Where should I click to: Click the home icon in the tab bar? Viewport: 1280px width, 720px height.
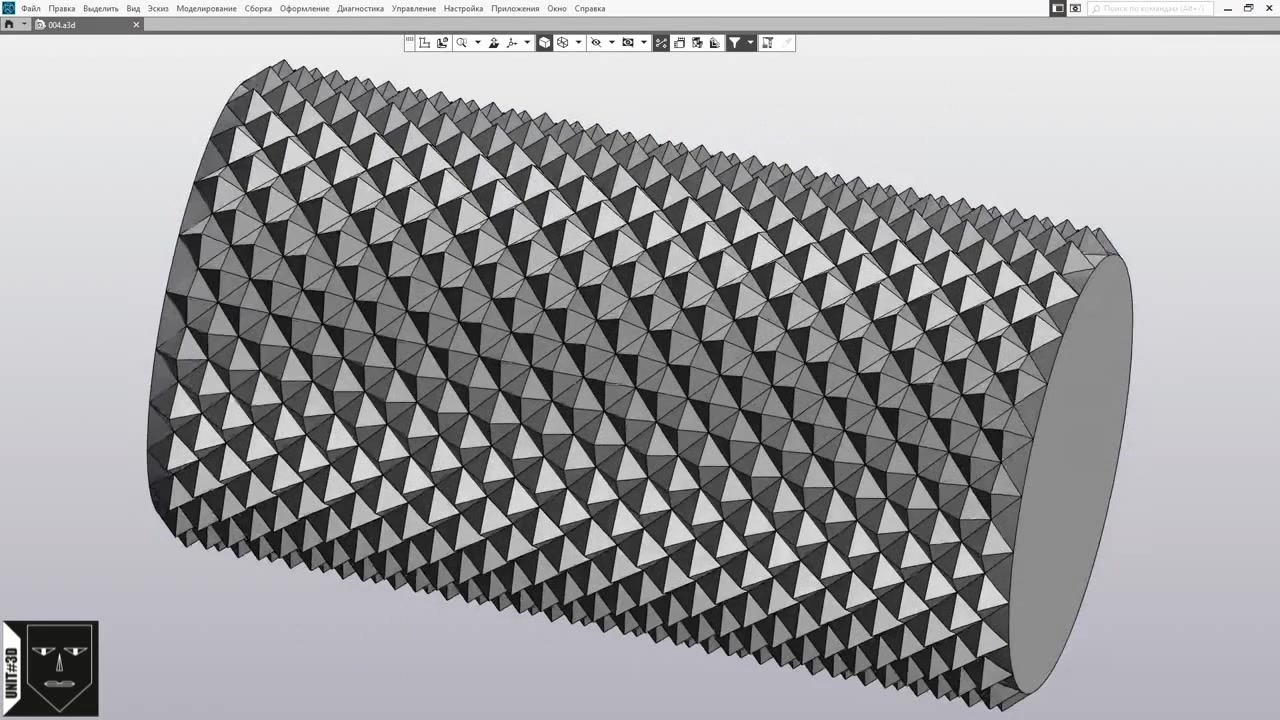click(x=9, y=25)
